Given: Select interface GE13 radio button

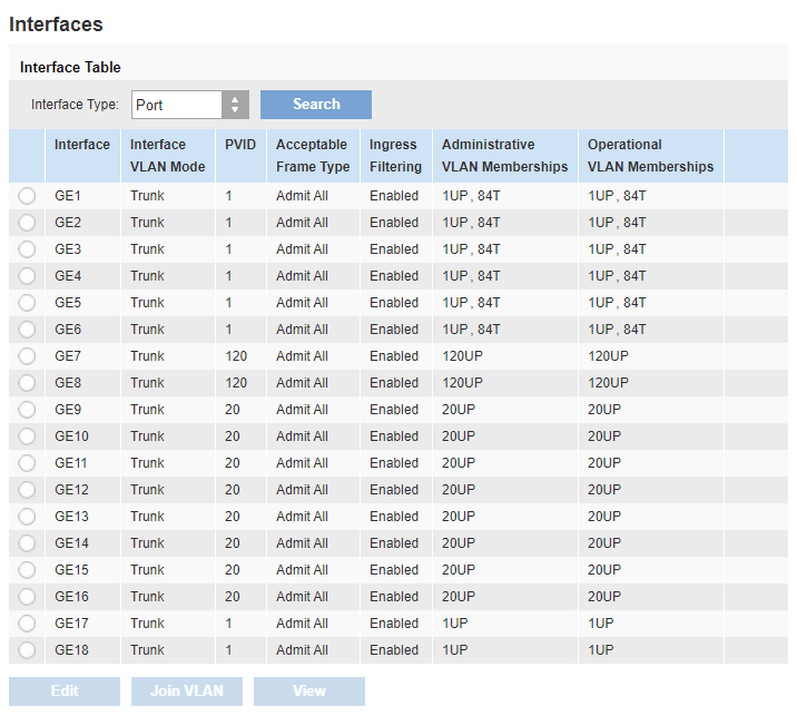Looking at the screenshot, I should 27,517.
